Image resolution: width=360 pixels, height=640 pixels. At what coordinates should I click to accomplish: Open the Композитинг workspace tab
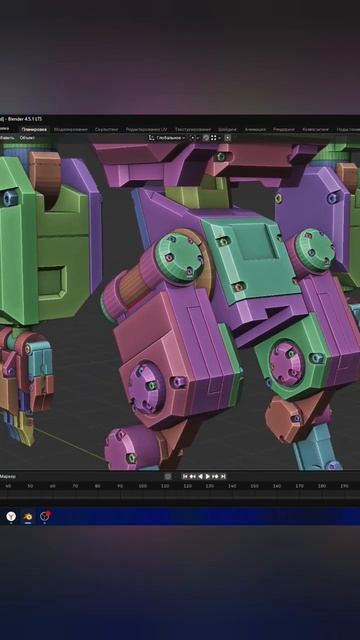[x=316, y=129]
